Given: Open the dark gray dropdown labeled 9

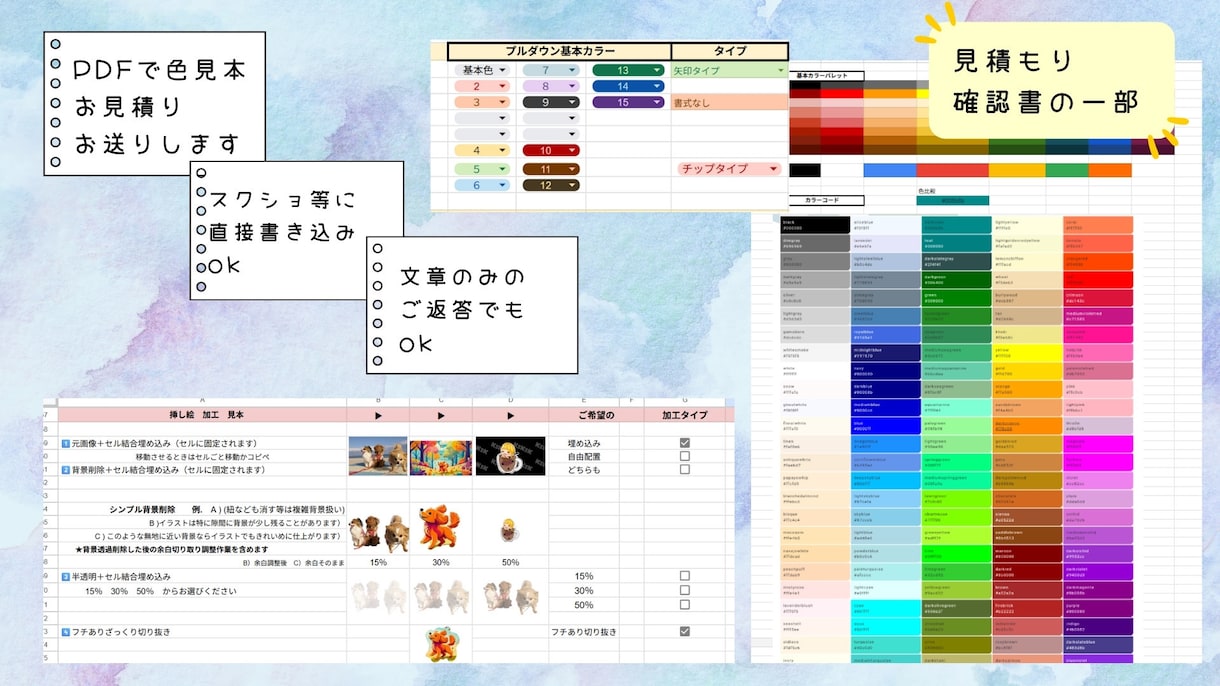Looking at the screenshot, I should [x=552, y=102].
